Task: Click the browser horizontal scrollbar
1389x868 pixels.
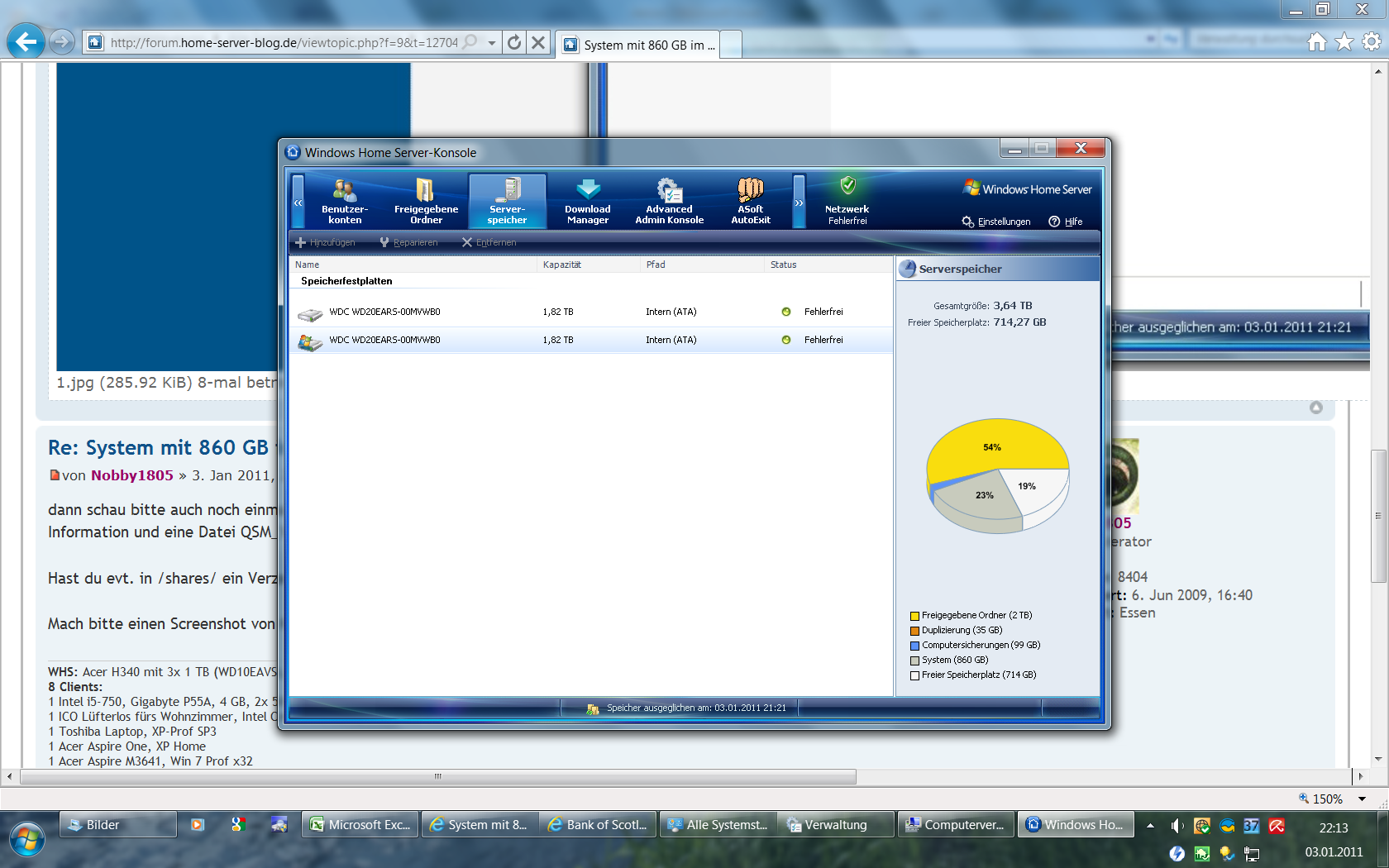Action: [438, 777]
